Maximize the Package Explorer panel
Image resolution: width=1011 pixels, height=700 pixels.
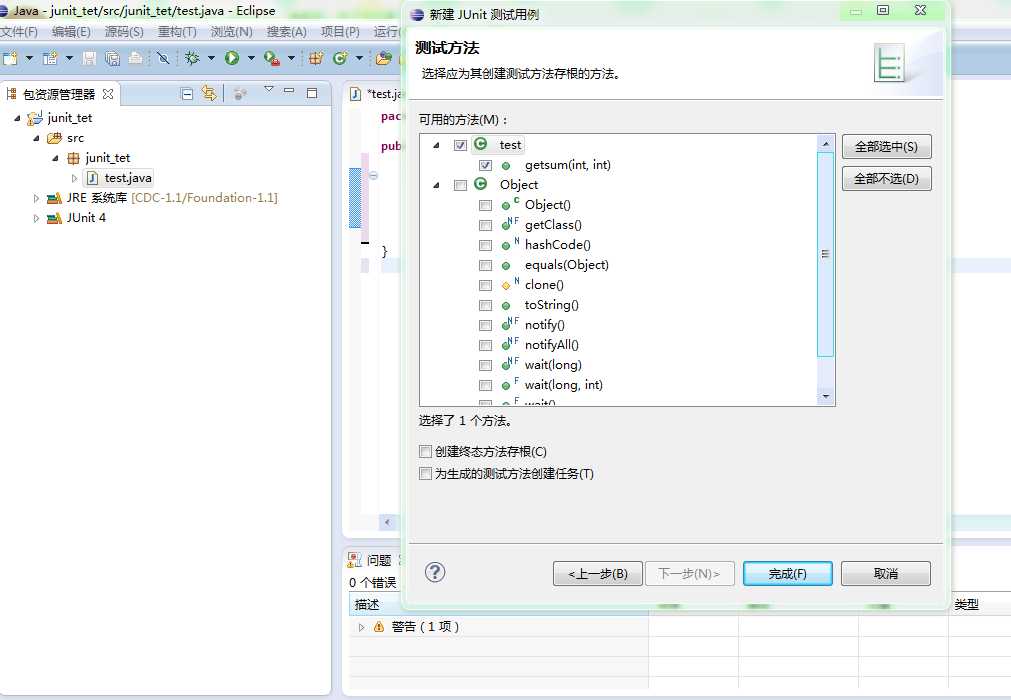[x=312, y=93]
